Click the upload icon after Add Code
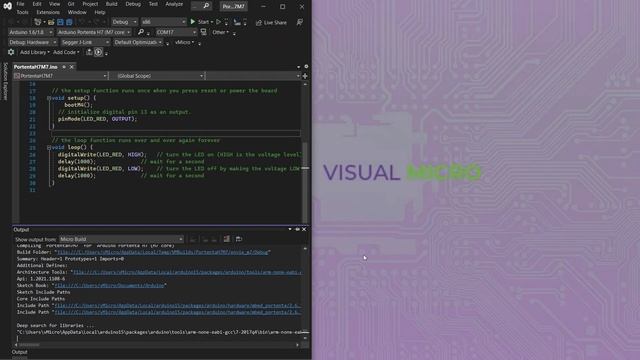 [89, 52]
